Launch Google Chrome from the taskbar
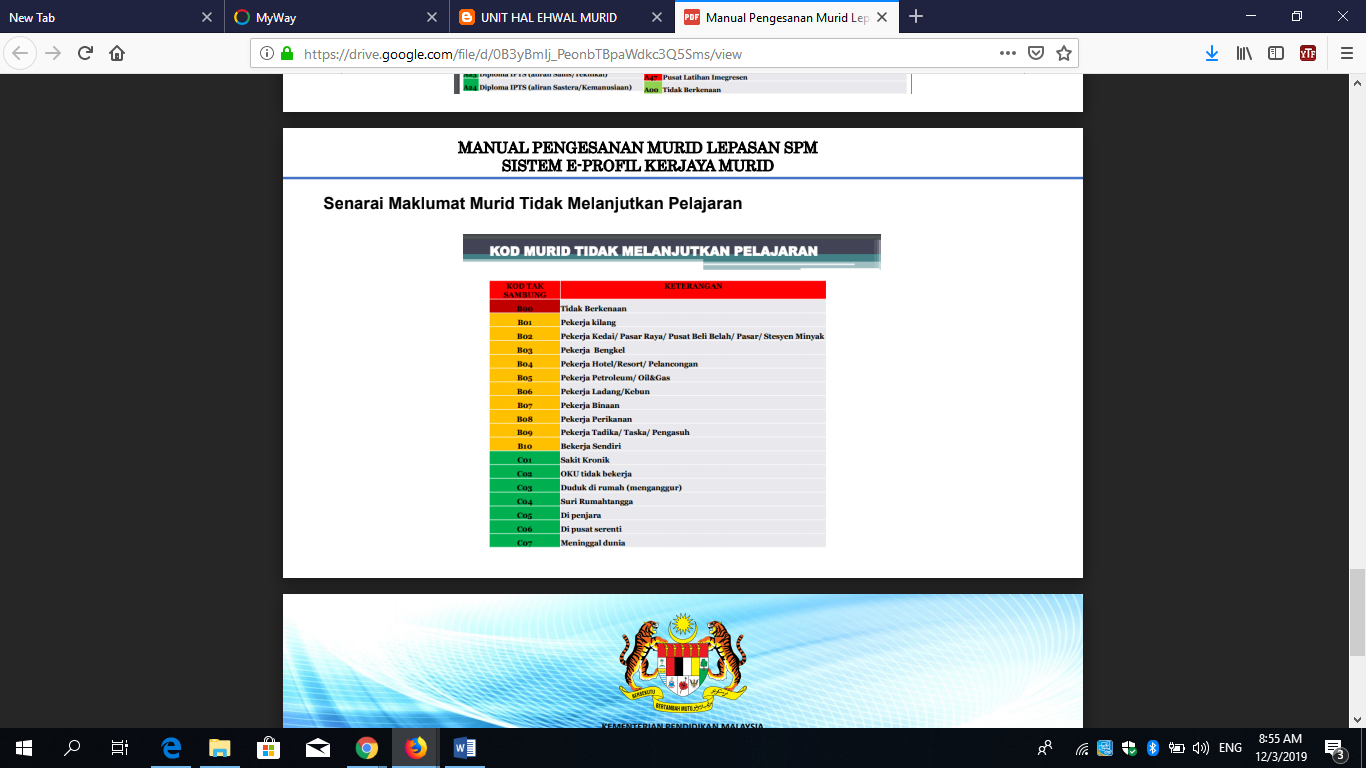The width and height of the screenshot is (1366, 768). [367, 747]
